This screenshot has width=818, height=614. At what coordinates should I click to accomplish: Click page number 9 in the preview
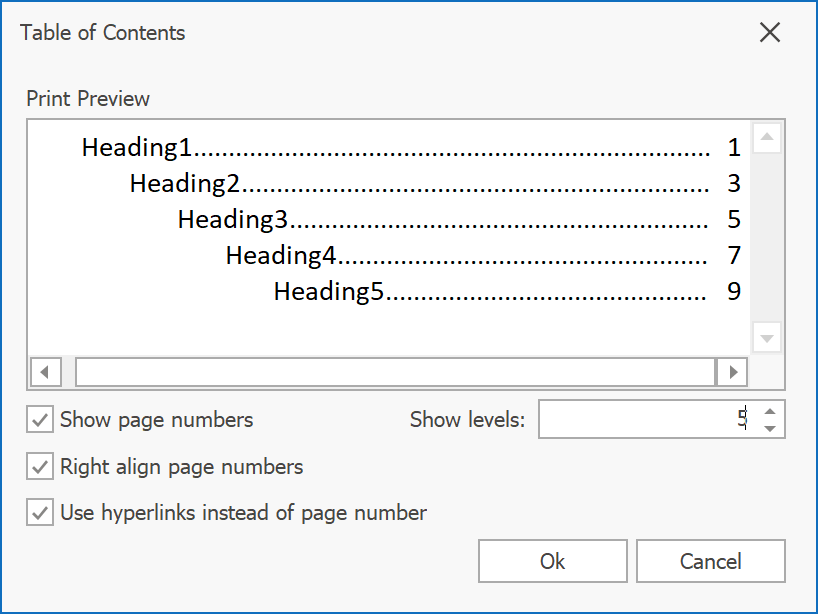(734, 292)
